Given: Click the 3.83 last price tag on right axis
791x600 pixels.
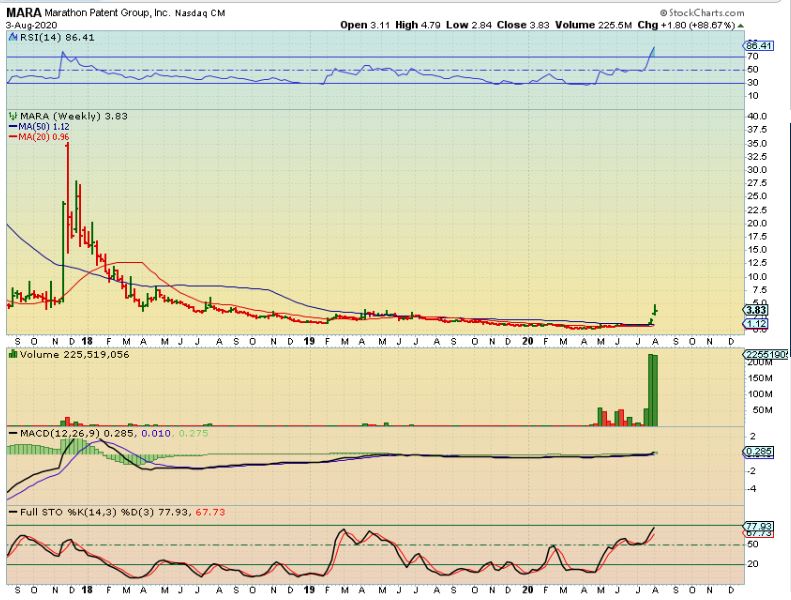Looking at the screenshot, I should click(755, 310).
